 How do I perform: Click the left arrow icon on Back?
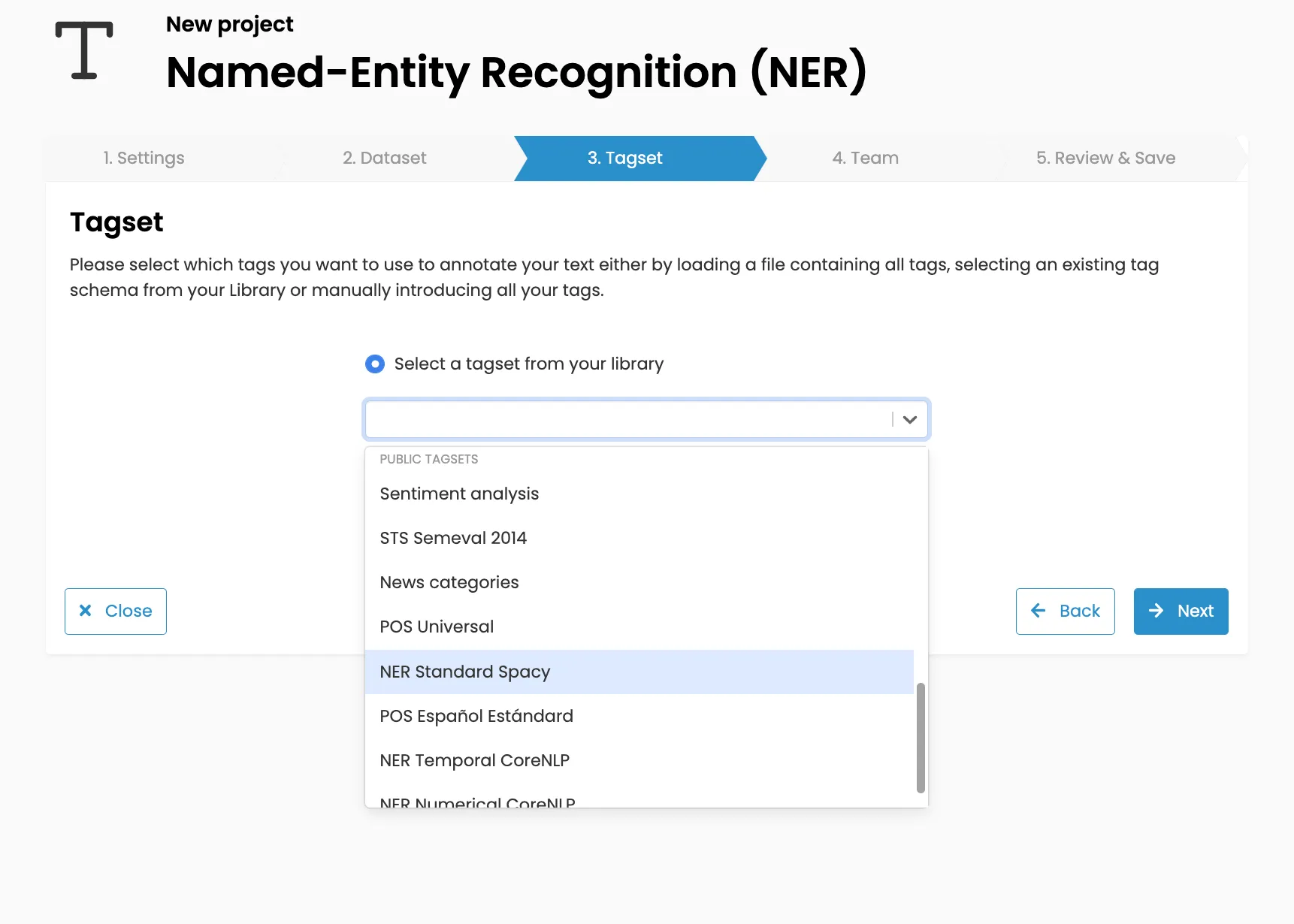(1039, 611)
